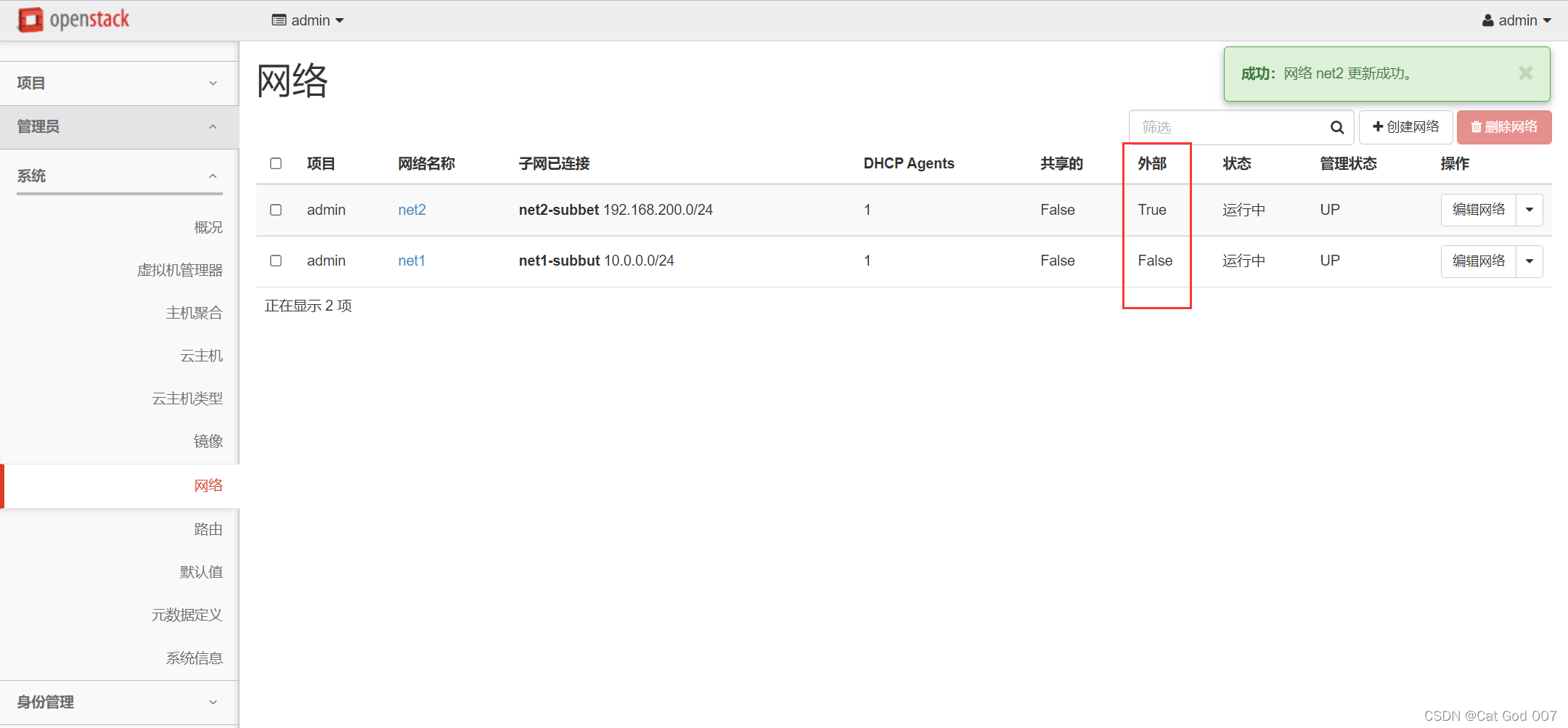The width and height of the screenshot is (1568, 728).
Task: Open 镜像 in the sidebar
Action: (208, 441)
